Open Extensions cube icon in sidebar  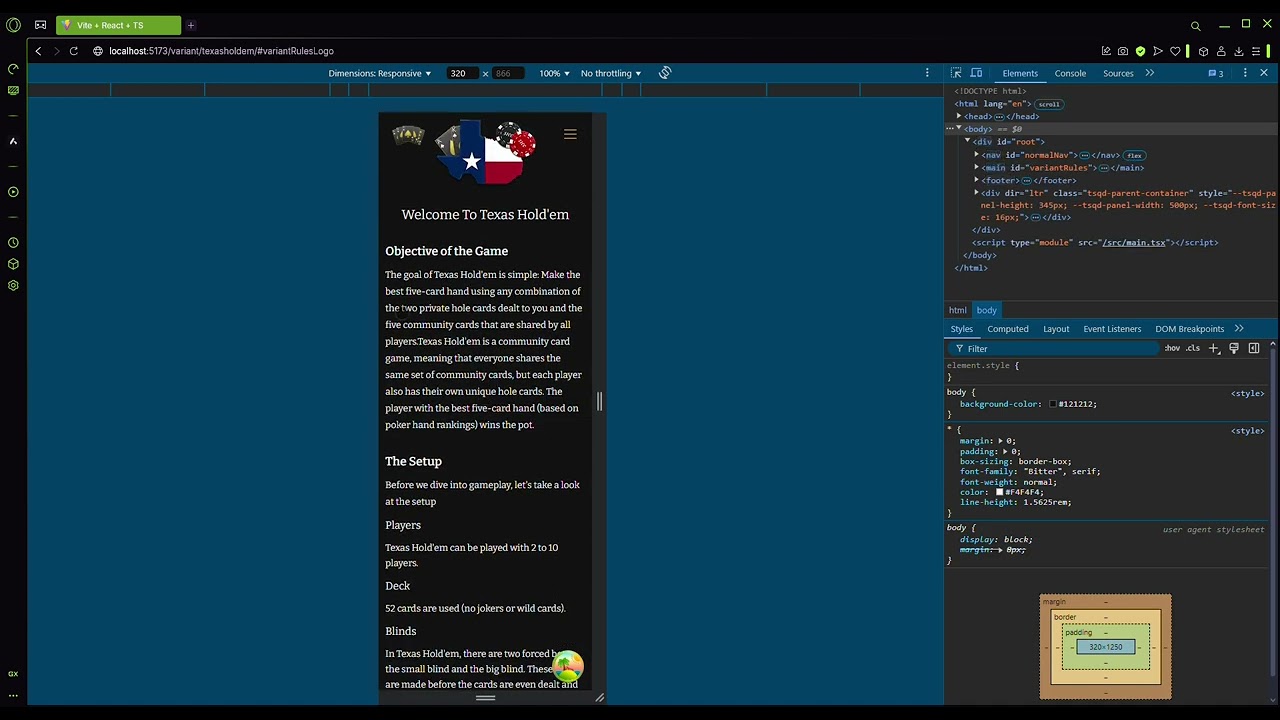pos(13,264)
